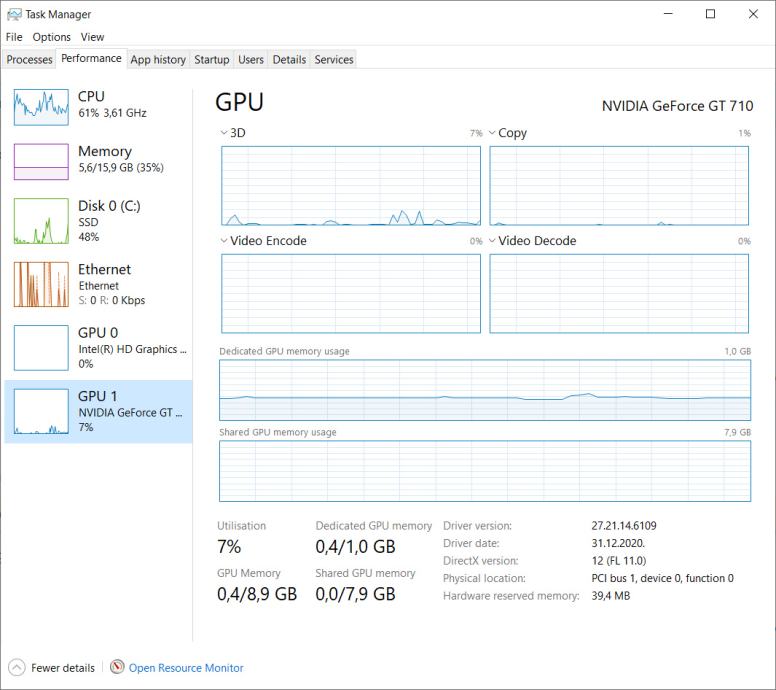Change the Video Decode engine dropdown
This screenshot has height=690, width=776.
[493, 241]
